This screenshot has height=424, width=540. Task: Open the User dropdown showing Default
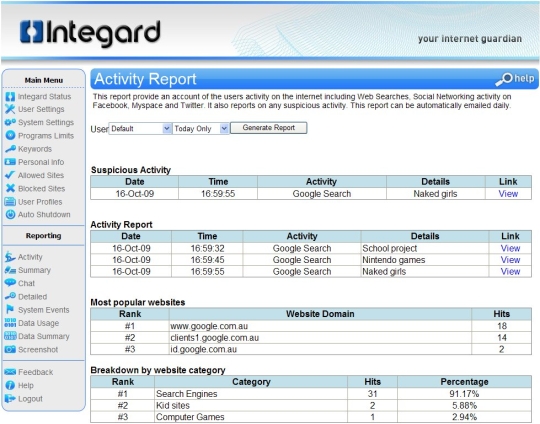click(x=140, y=129)
